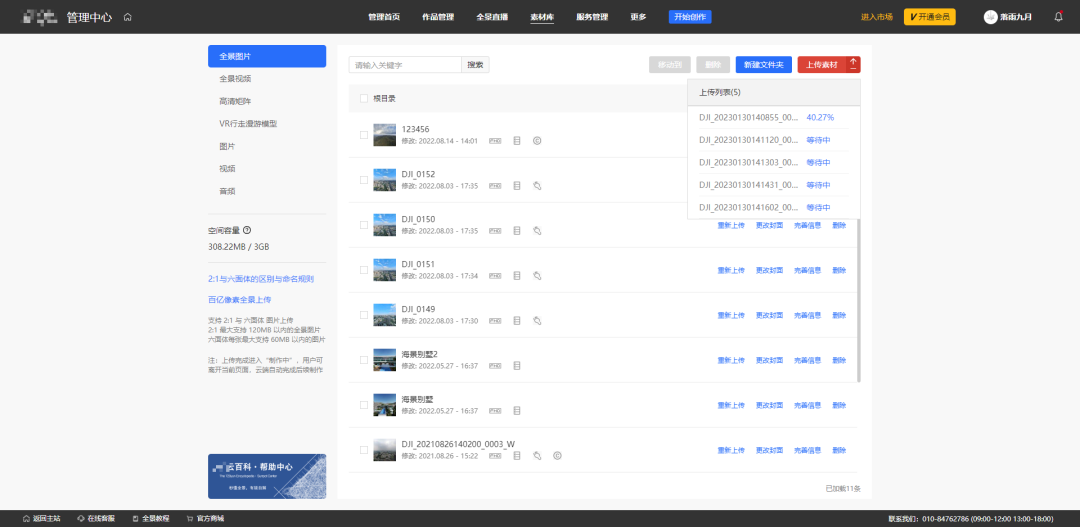Screen dimensions: 1080x527
Task: Click the copyright icon for DJI_20210826140200_0003_W
Action: [x=557, y=455]
